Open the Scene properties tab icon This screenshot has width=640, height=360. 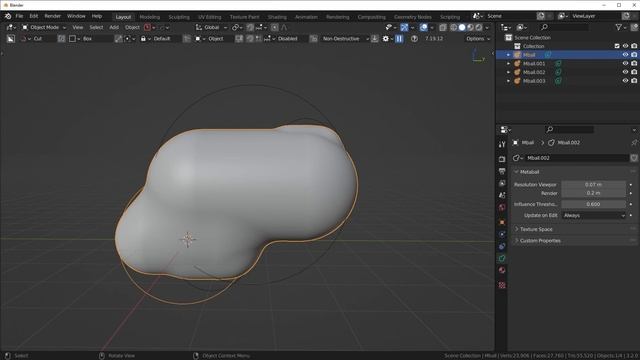coord(502,196)
